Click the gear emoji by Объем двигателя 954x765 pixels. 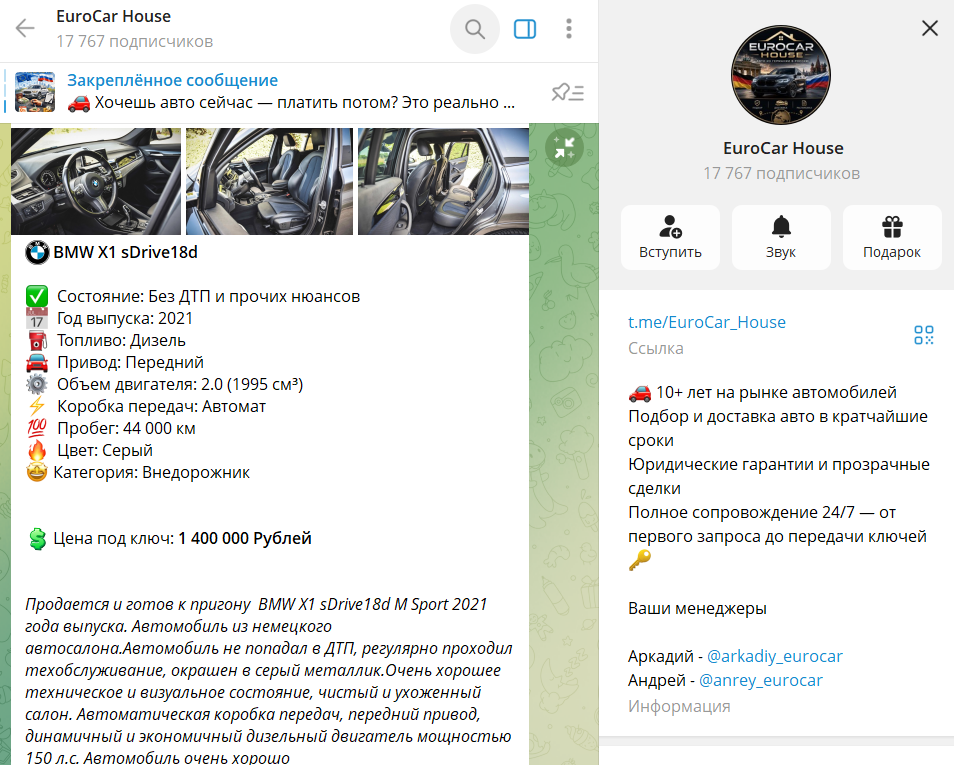[37, 385]
